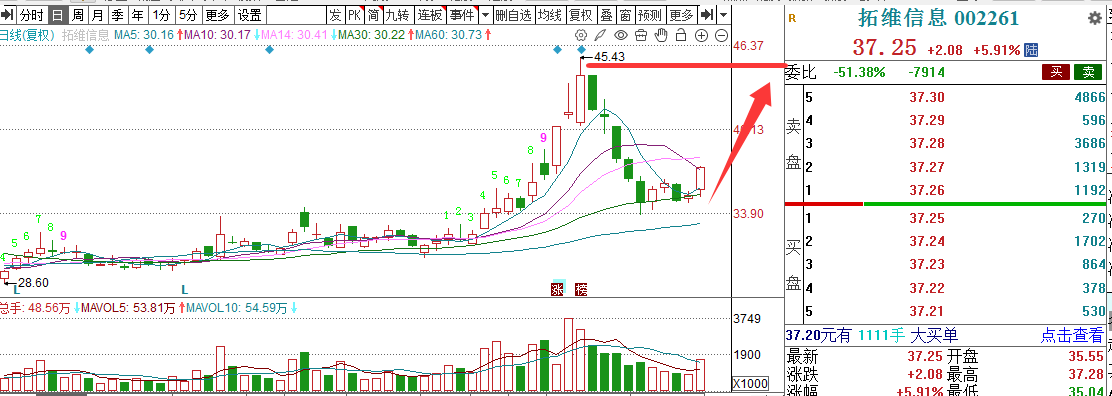Click sell level 5 price 37.30
1112x396 pixels.
tap(927, 97)
